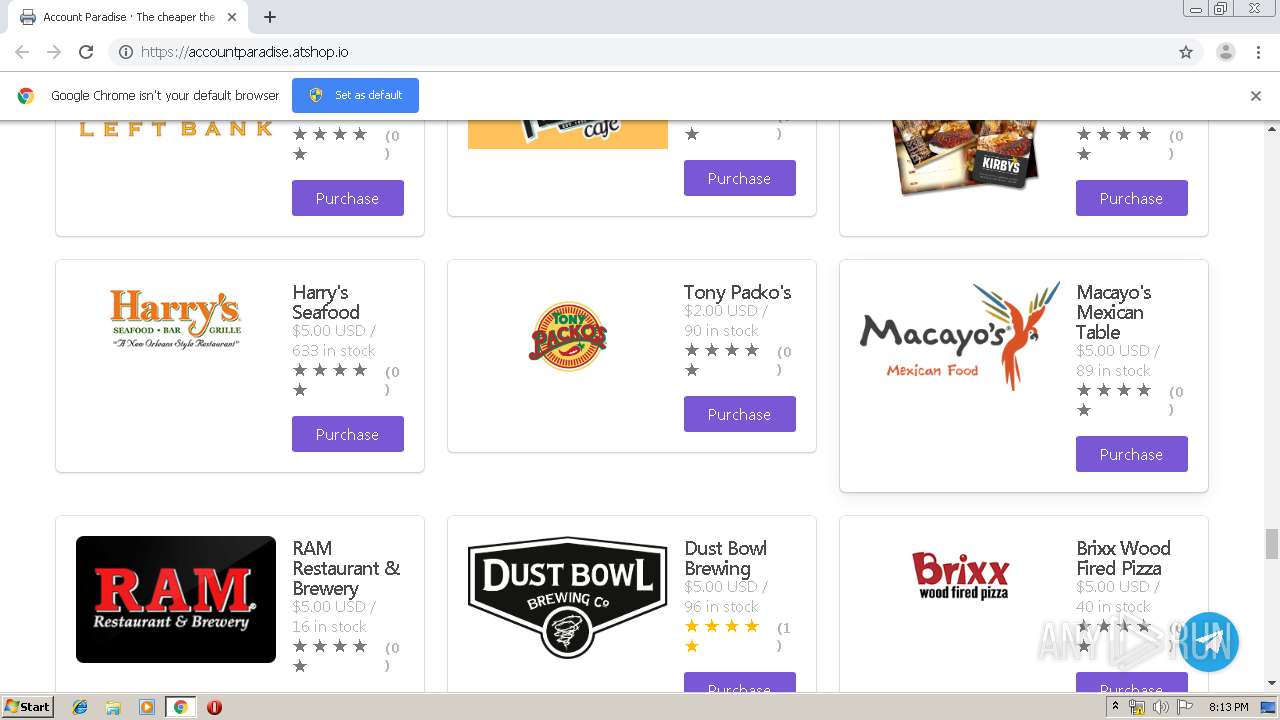View site information icon in address bar
Image resolution: width=1280 pixels, height=720 pixels.
[x=126, y=52]
